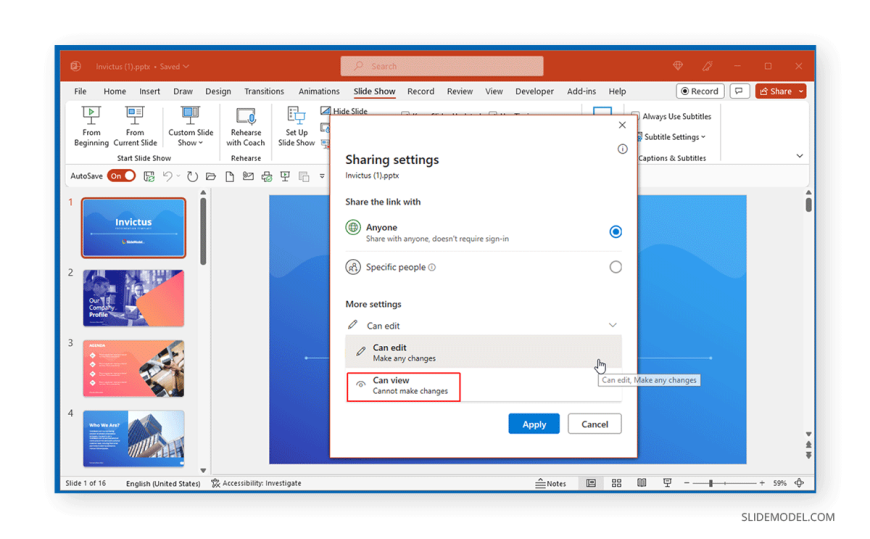Choose the Can view permission option

[404, 386]
